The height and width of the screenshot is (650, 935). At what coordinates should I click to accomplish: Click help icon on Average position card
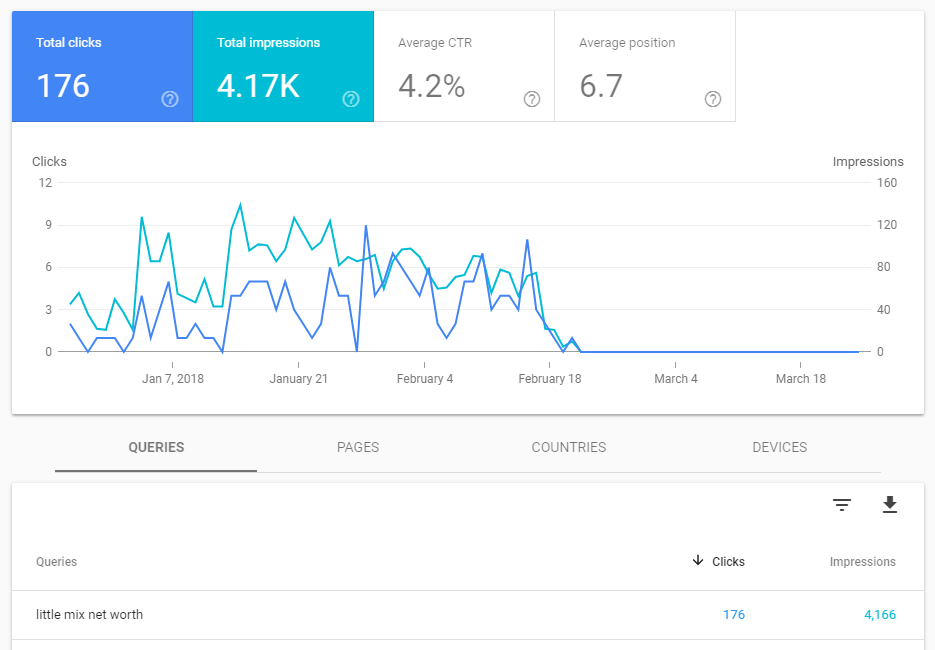[713, 99]
